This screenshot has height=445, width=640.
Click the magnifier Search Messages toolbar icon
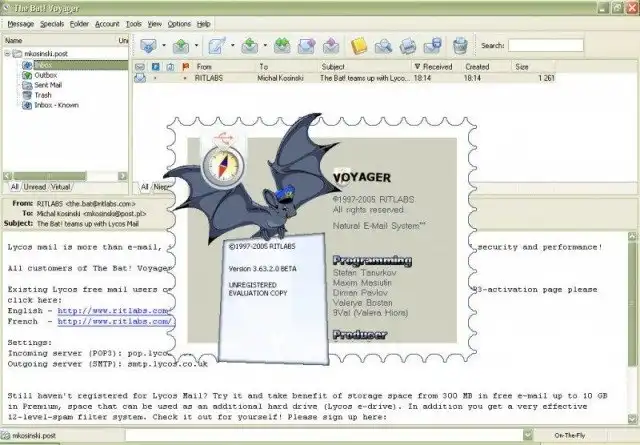pyautogui.click(x=384, y=46)
